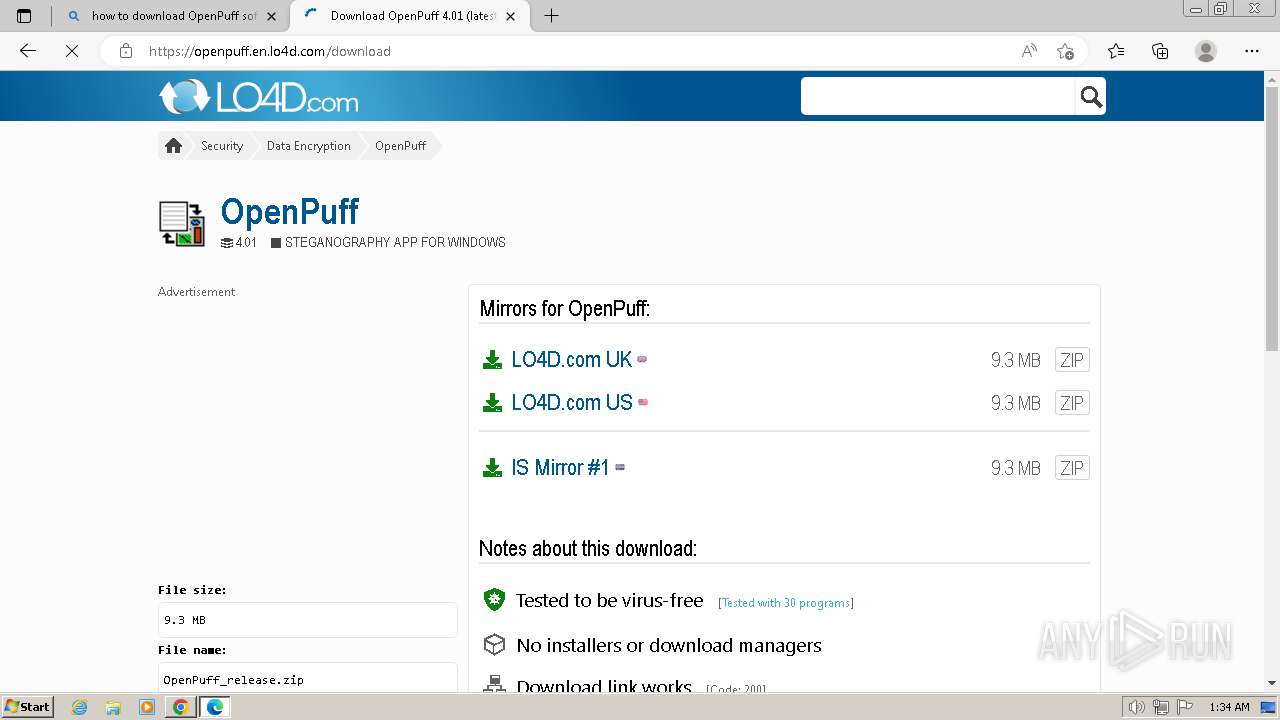Open browser Collections

(1160, 51)
